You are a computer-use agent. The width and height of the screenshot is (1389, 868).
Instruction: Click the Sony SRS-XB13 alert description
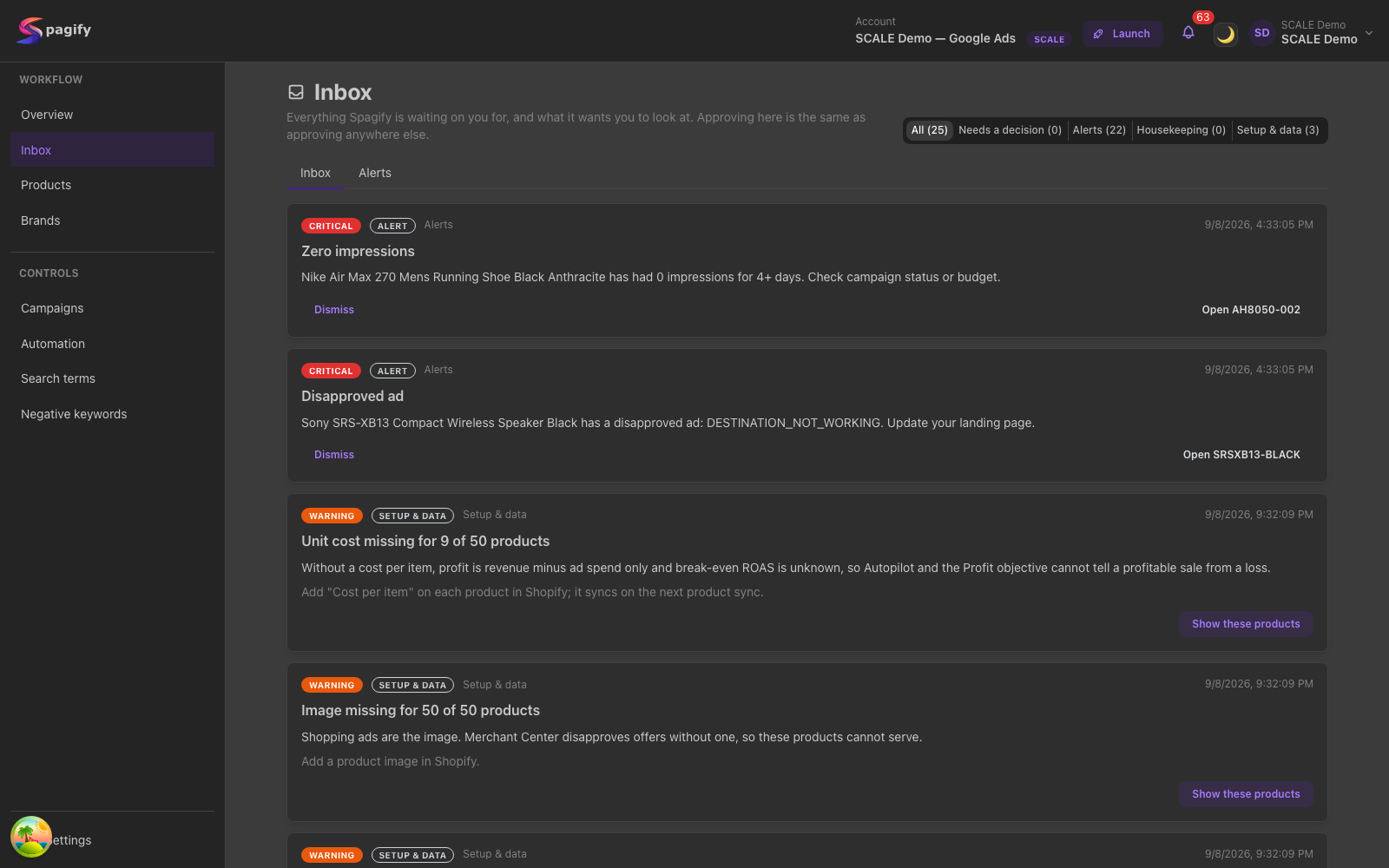tap(668, 423)
